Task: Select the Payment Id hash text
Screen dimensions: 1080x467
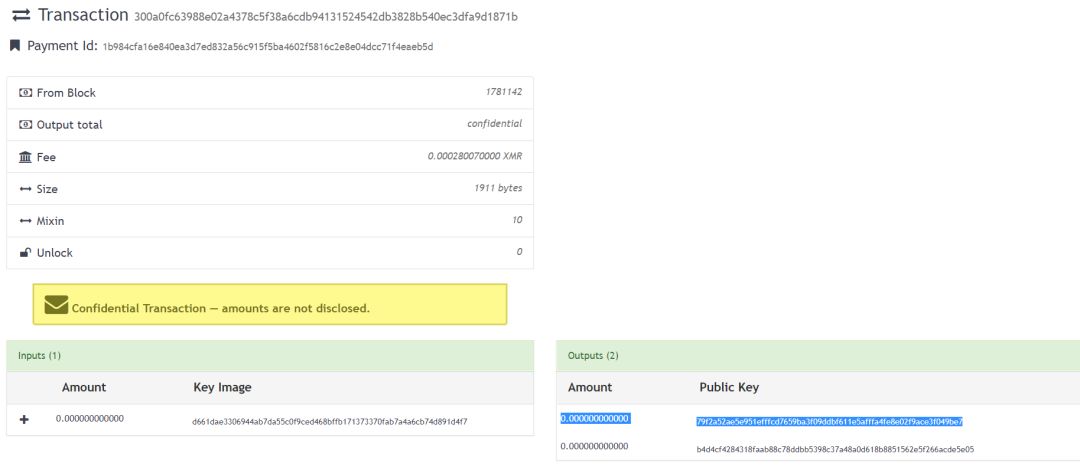Action: [x=268, y=47]
